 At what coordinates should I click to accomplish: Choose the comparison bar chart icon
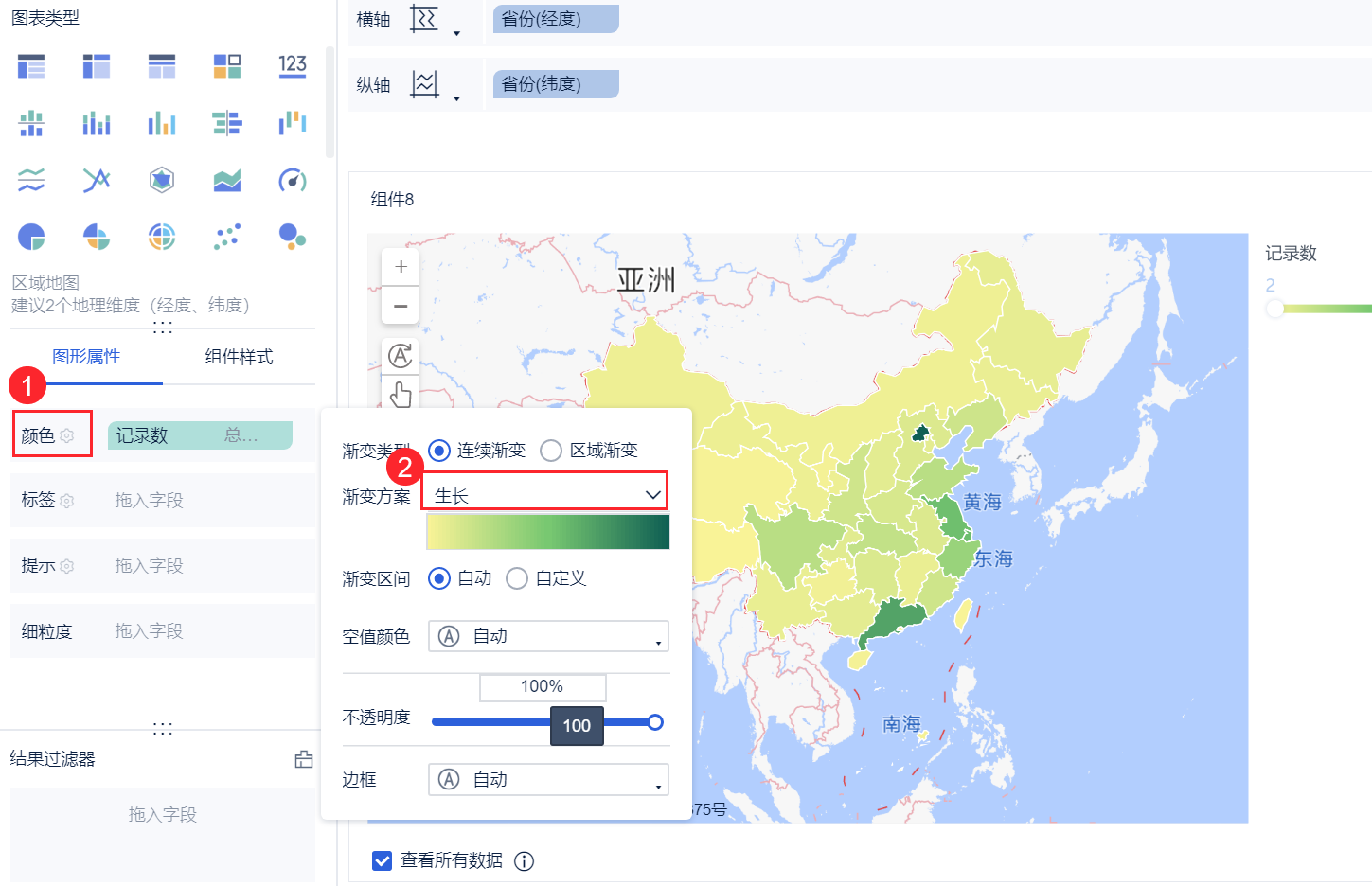(x=227, y=123)
